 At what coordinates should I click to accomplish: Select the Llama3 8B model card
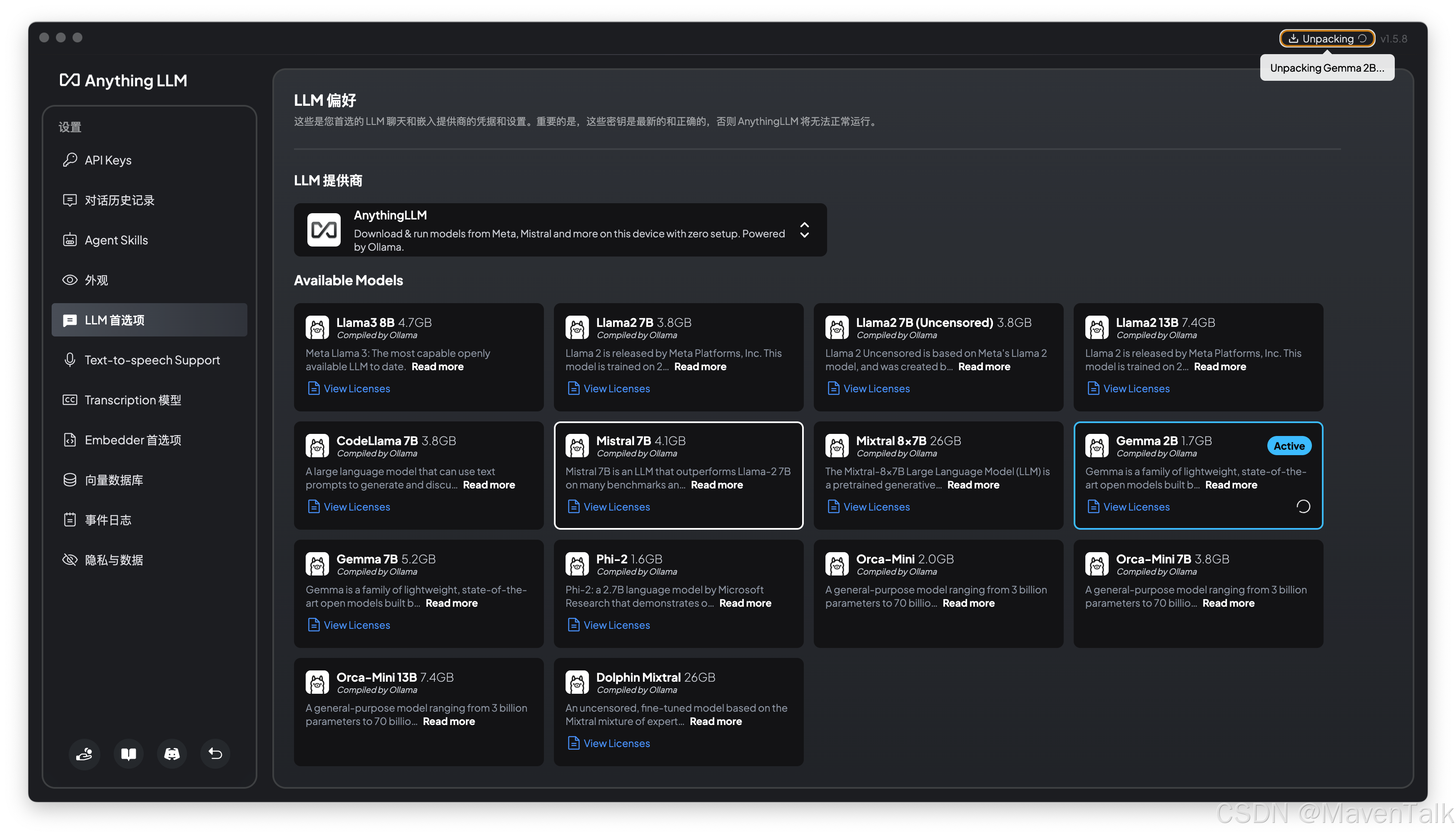(x=419, y=357)
